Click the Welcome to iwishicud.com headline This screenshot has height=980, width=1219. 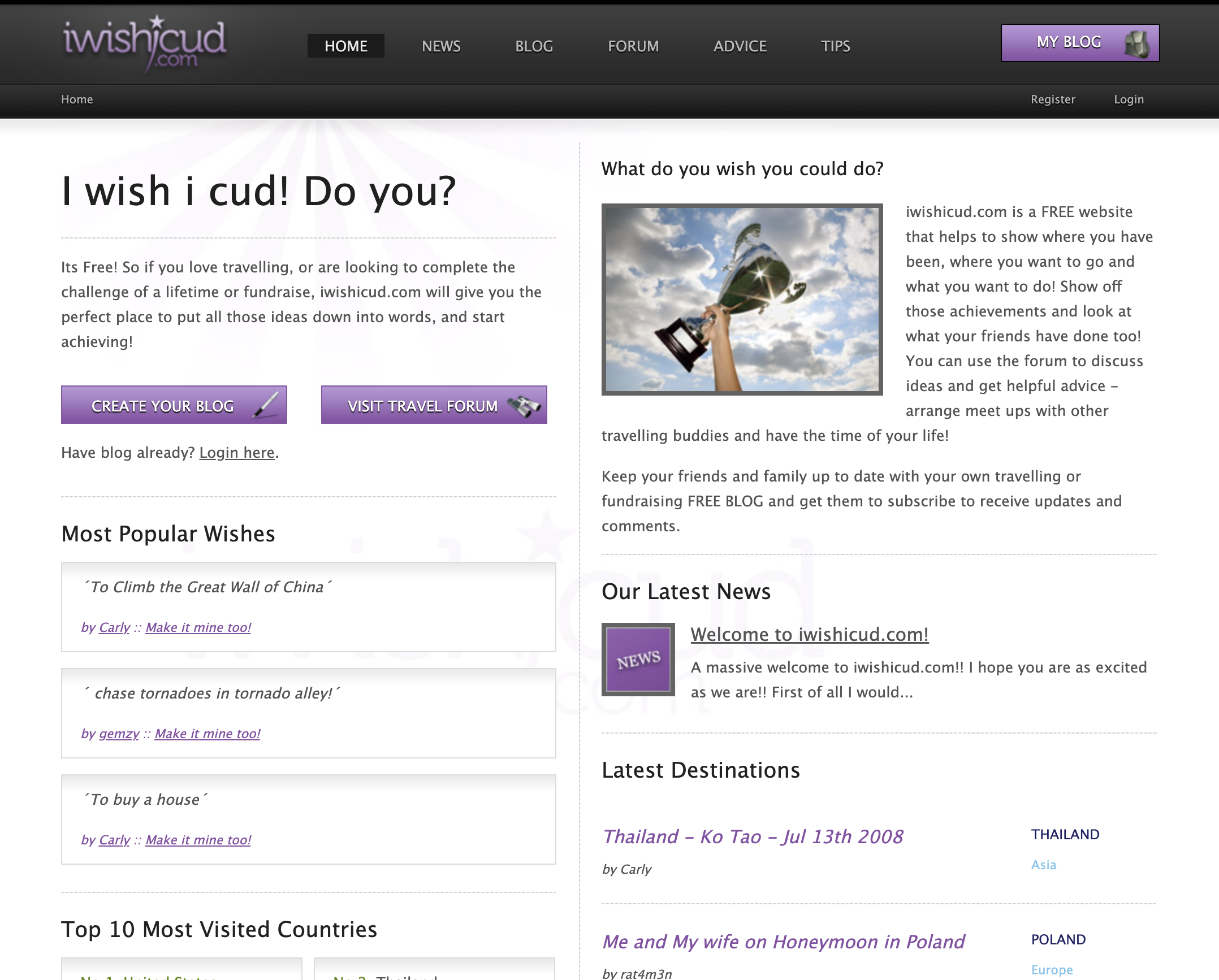tap(810, 634)
